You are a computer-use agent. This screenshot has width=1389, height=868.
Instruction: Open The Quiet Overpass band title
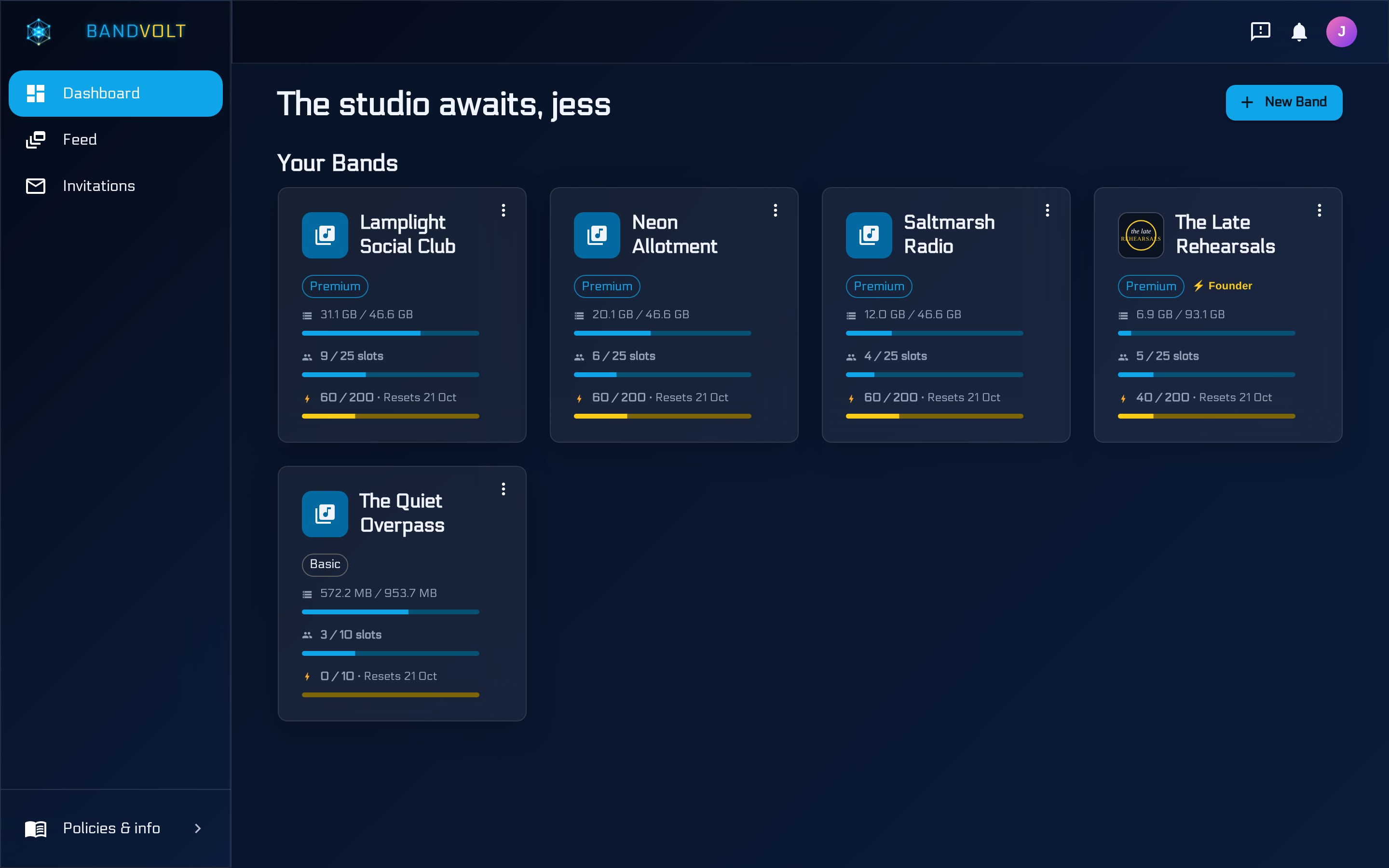(402, 514)
